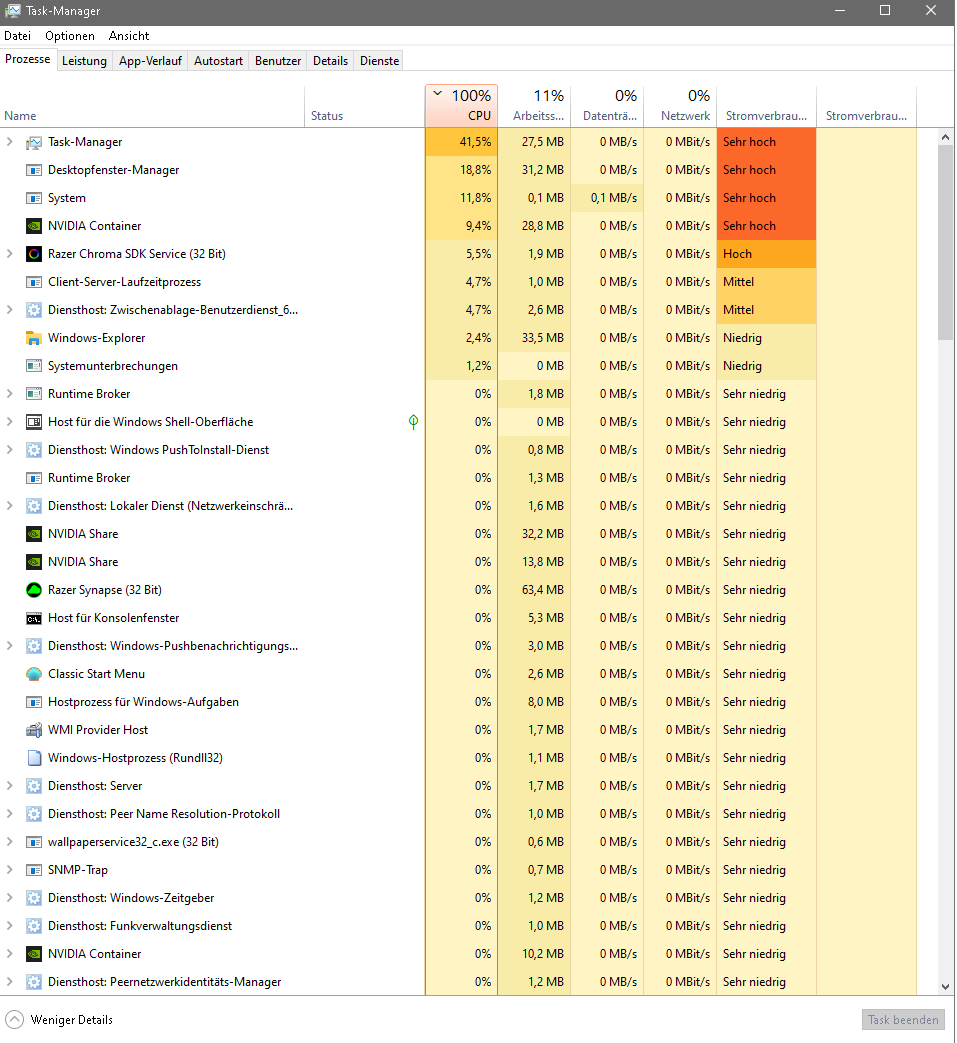957x1043 pixels.
Task: Sort by Netzwerk column header
Action: 681,106
